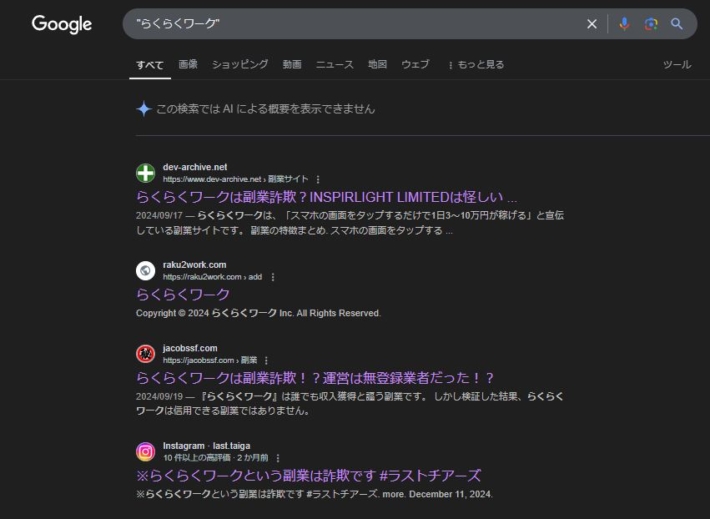The height and width of the screenshot is (519, 710).
Task: Click the https://raku2work.com › add URL
Action: point(212,277)
